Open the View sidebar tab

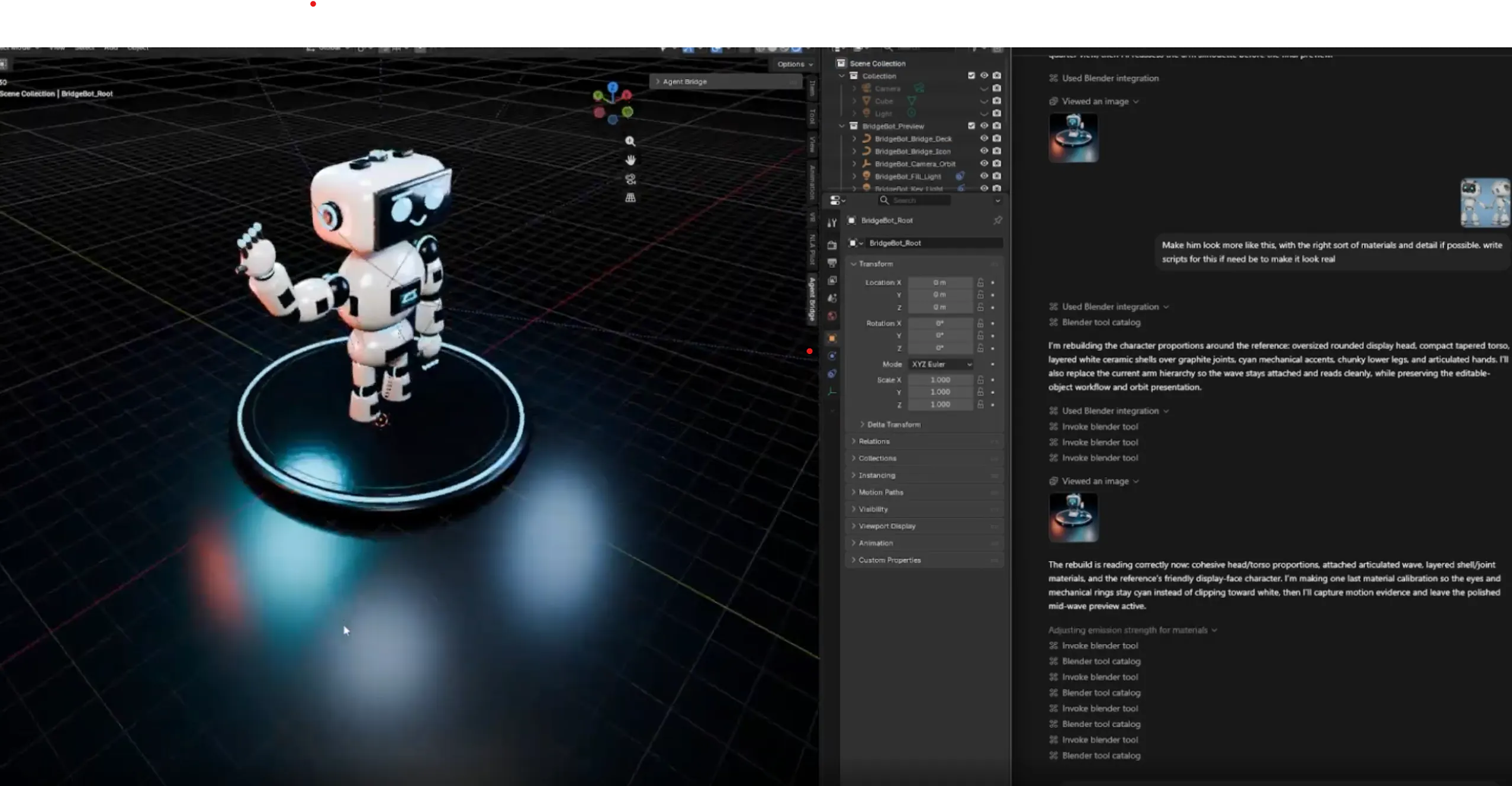(x=812, y=144)
